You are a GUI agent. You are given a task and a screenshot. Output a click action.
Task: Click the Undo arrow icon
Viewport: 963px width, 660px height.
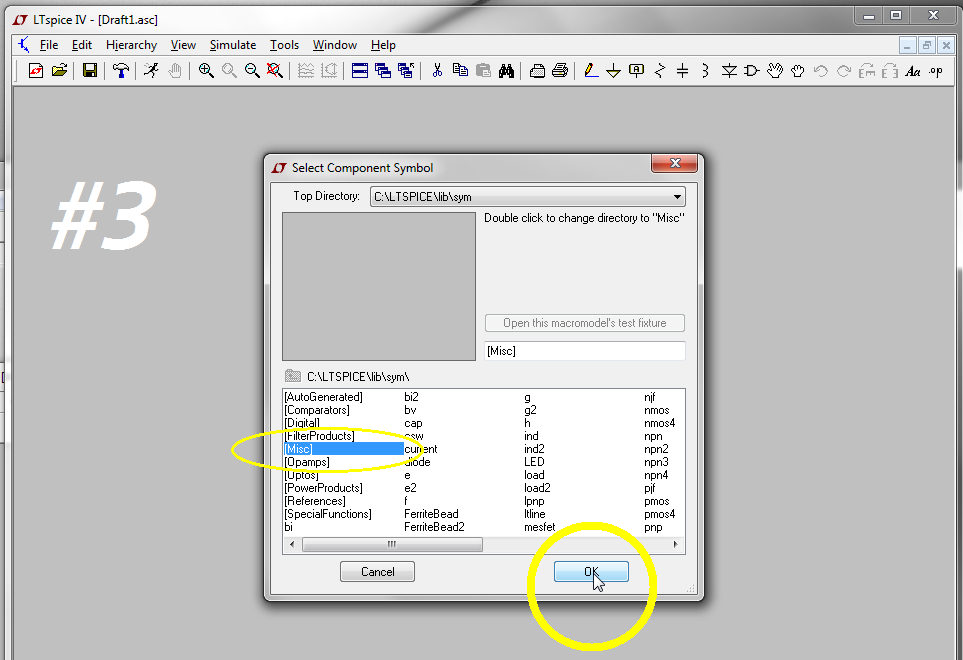coord(821,71)
